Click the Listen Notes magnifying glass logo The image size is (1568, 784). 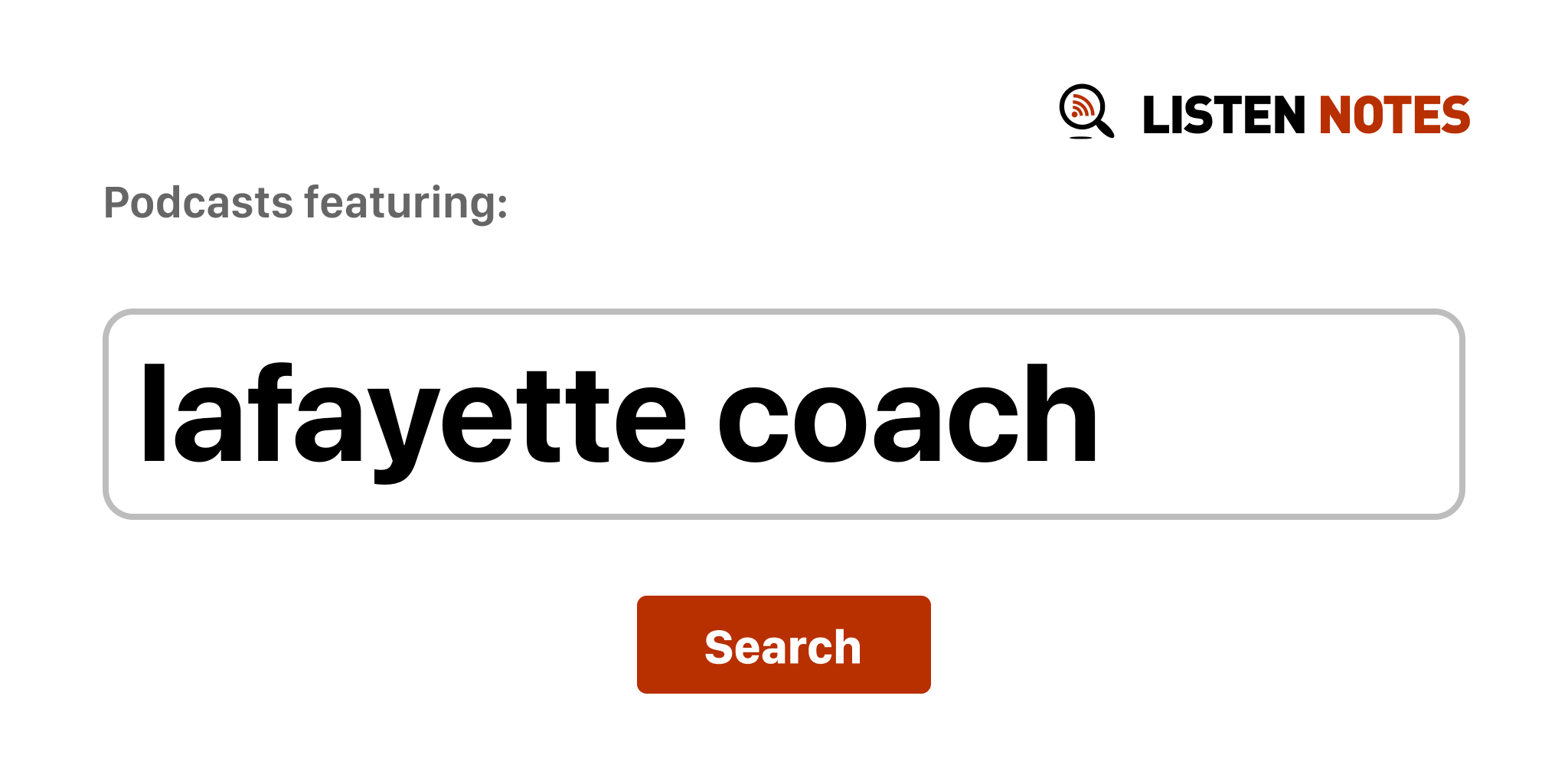1085,110
